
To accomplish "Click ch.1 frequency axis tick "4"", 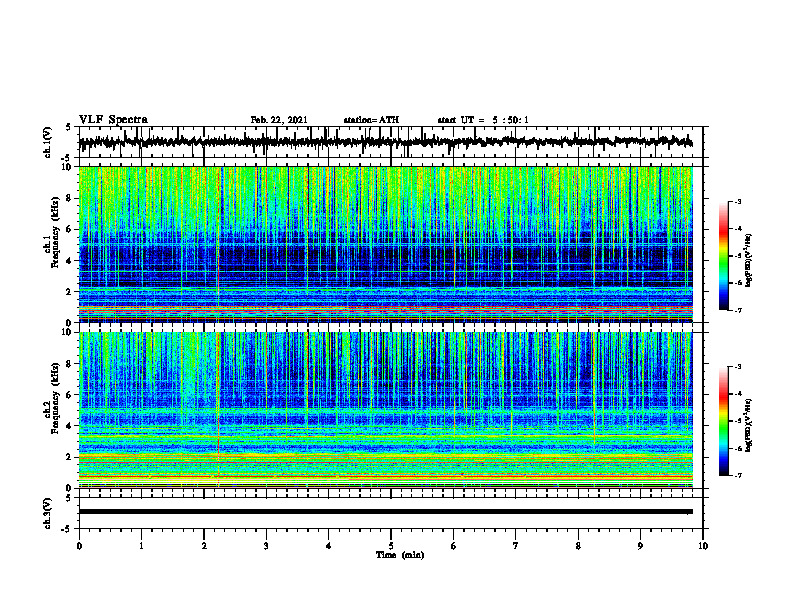I will click(x=69, y=261).
